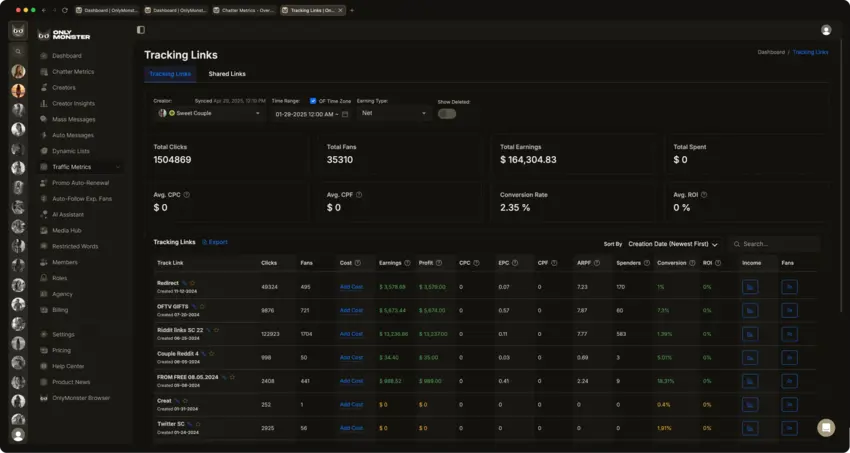Switch to first Dashboard browser tab
The image size is (850, 453).
(107, 10)
